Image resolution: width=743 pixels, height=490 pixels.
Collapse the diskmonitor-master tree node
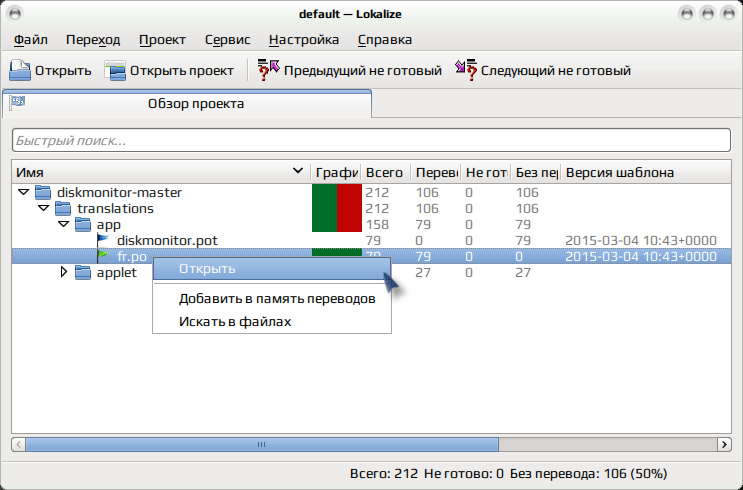(x=23, y=192)
